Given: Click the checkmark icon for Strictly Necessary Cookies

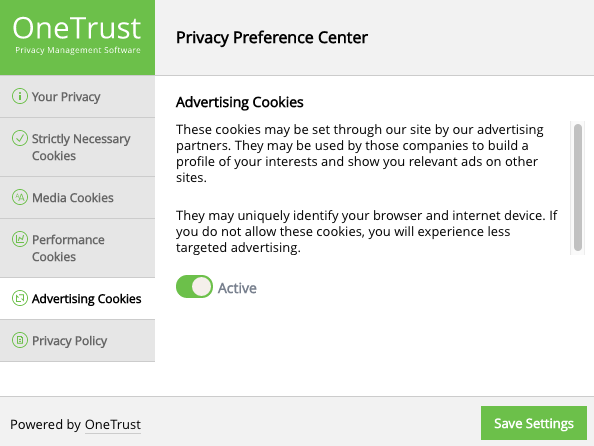Looking at the screenshot, I should coord(20,138).
